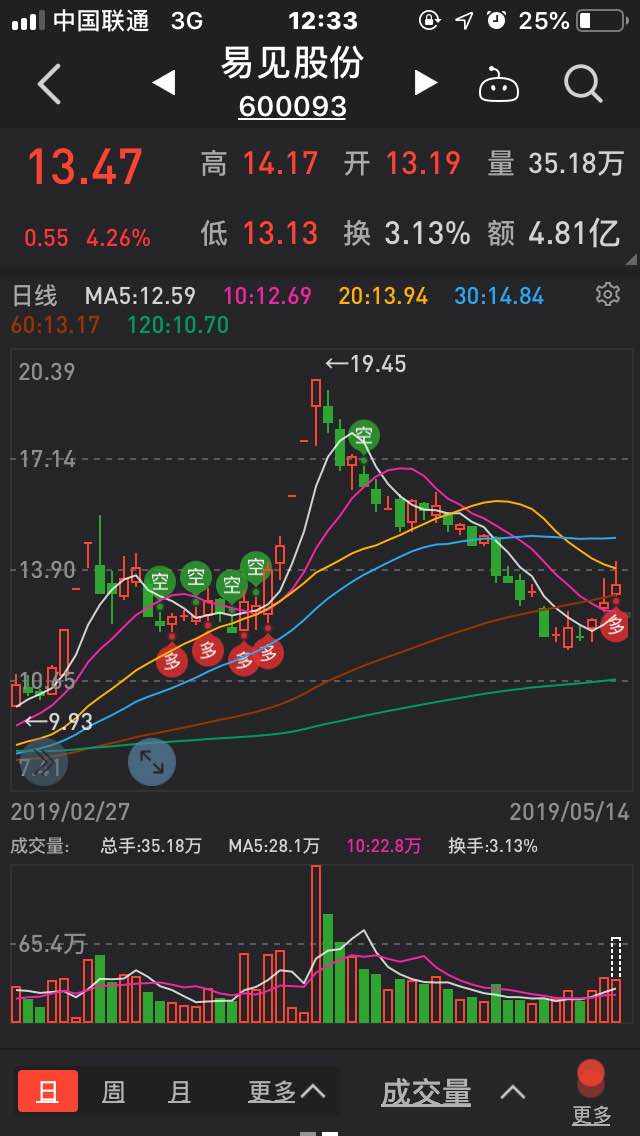The height and width of the screenshot is (1136, 640).
Task: Tap the tallest red volume bar
Action: tap(315, 943)
